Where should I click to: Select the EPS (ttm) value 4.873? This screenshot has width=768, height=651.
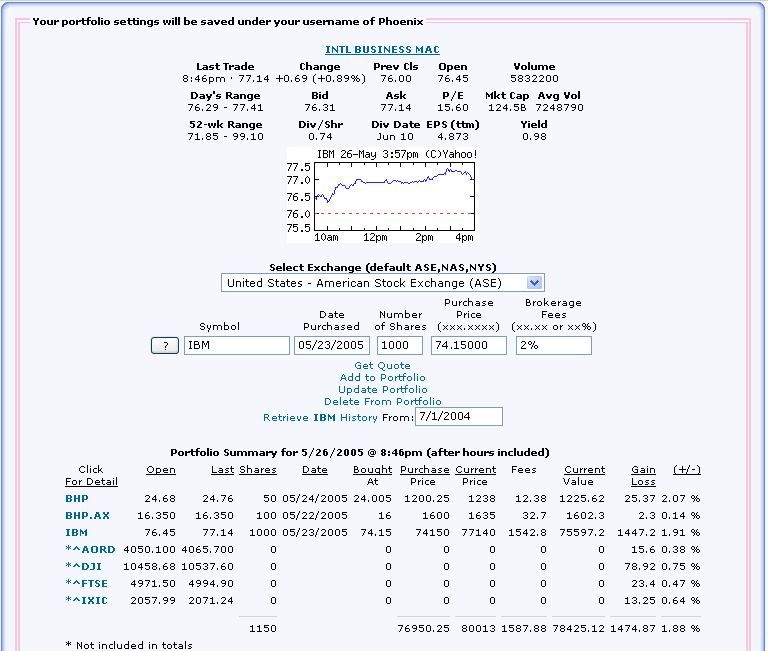(x=453, y=137)
